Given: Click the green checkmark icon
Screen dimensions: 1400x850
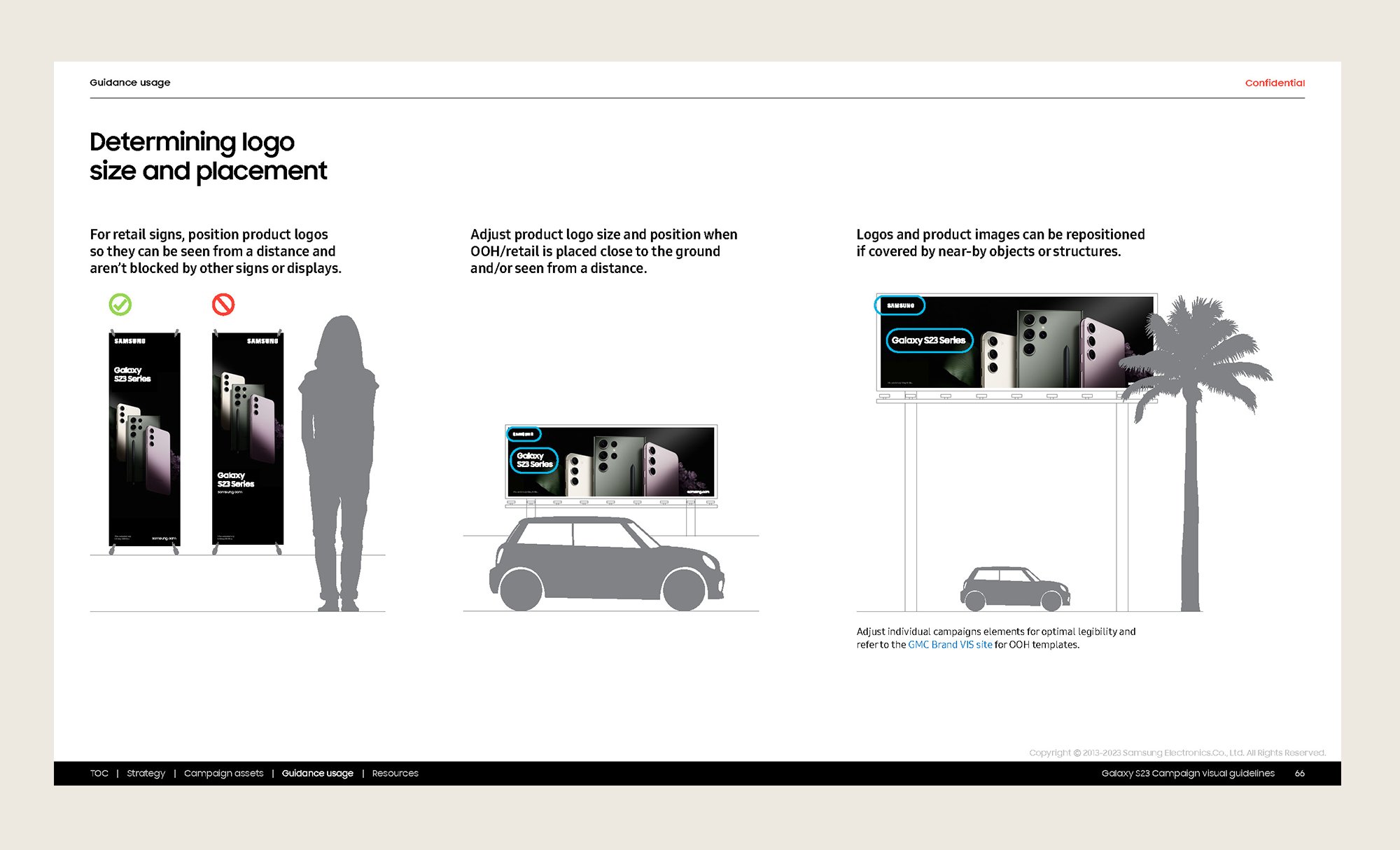Looking at the screenshot, I should (x=120, y=305).
